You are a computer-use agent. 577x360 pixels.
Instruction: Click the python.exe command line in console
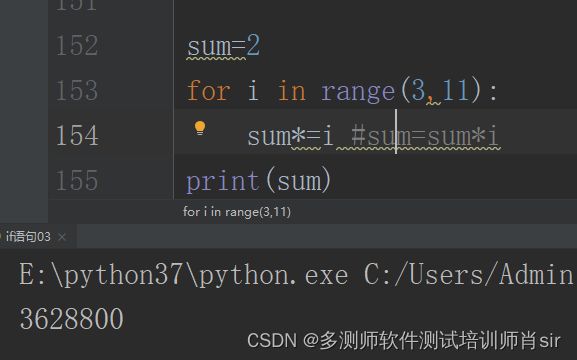tap(296, 274)
